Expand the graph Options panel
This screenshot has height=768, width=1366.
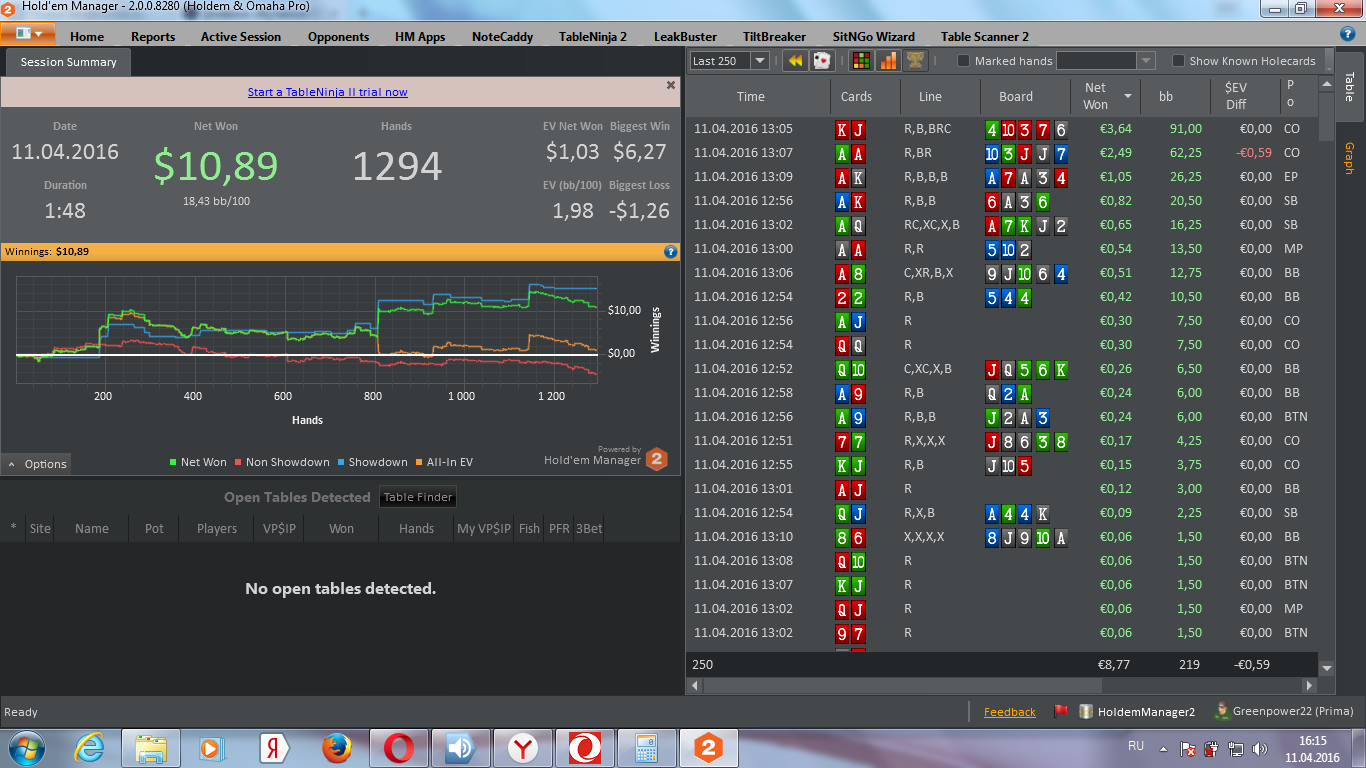(x=36, y=464)
